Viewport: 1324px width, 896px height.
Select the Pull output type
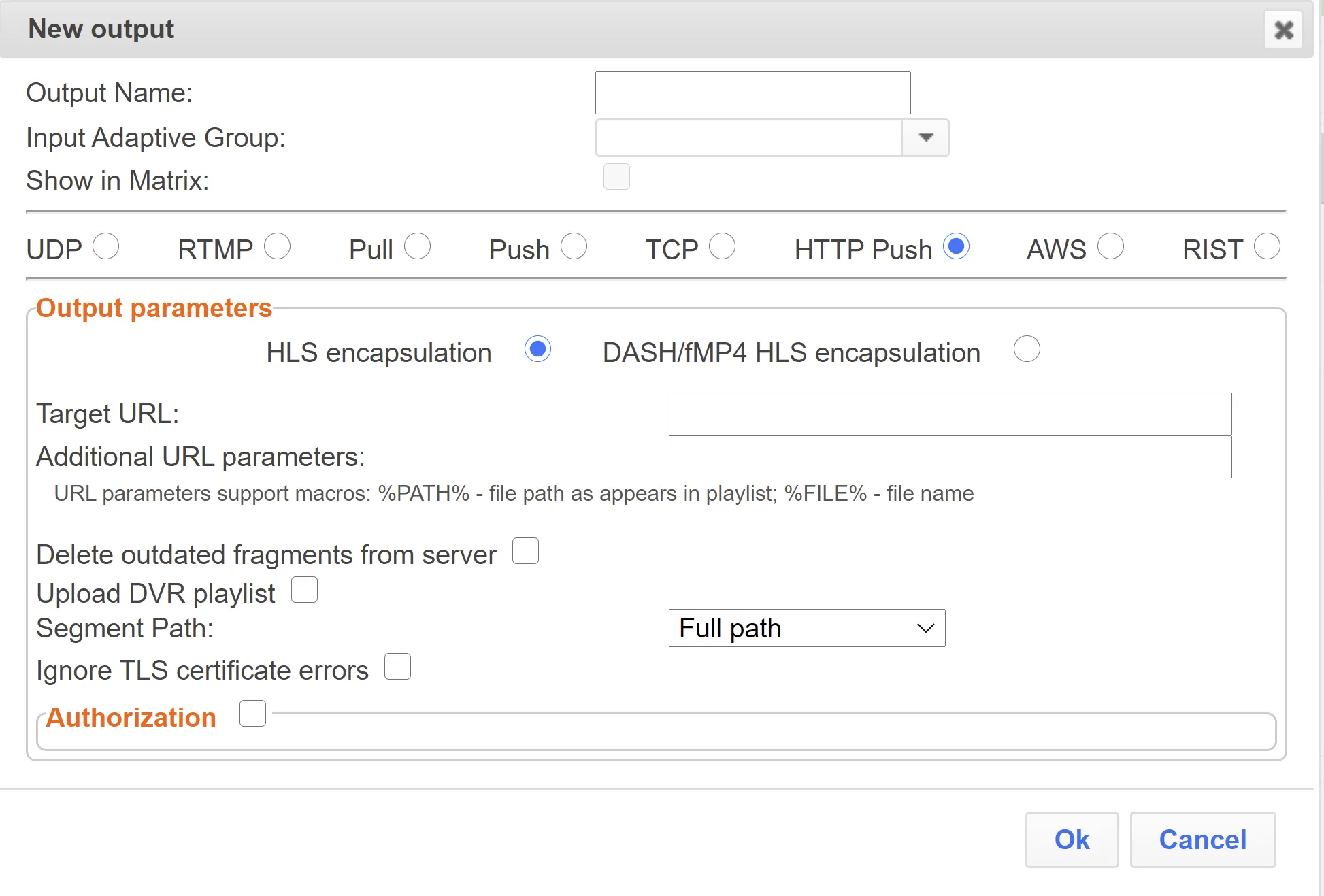point(418,246)
